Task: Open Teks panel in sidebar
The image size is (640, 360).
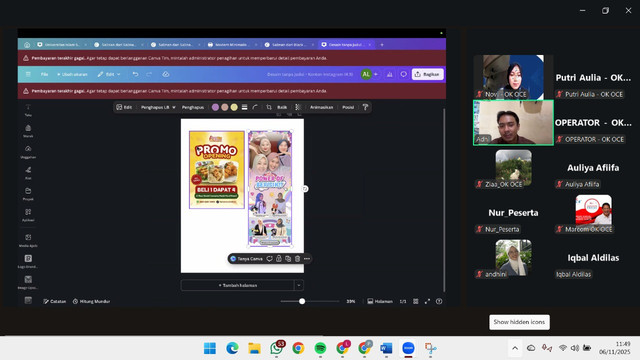Action: (x=28, y=110)
